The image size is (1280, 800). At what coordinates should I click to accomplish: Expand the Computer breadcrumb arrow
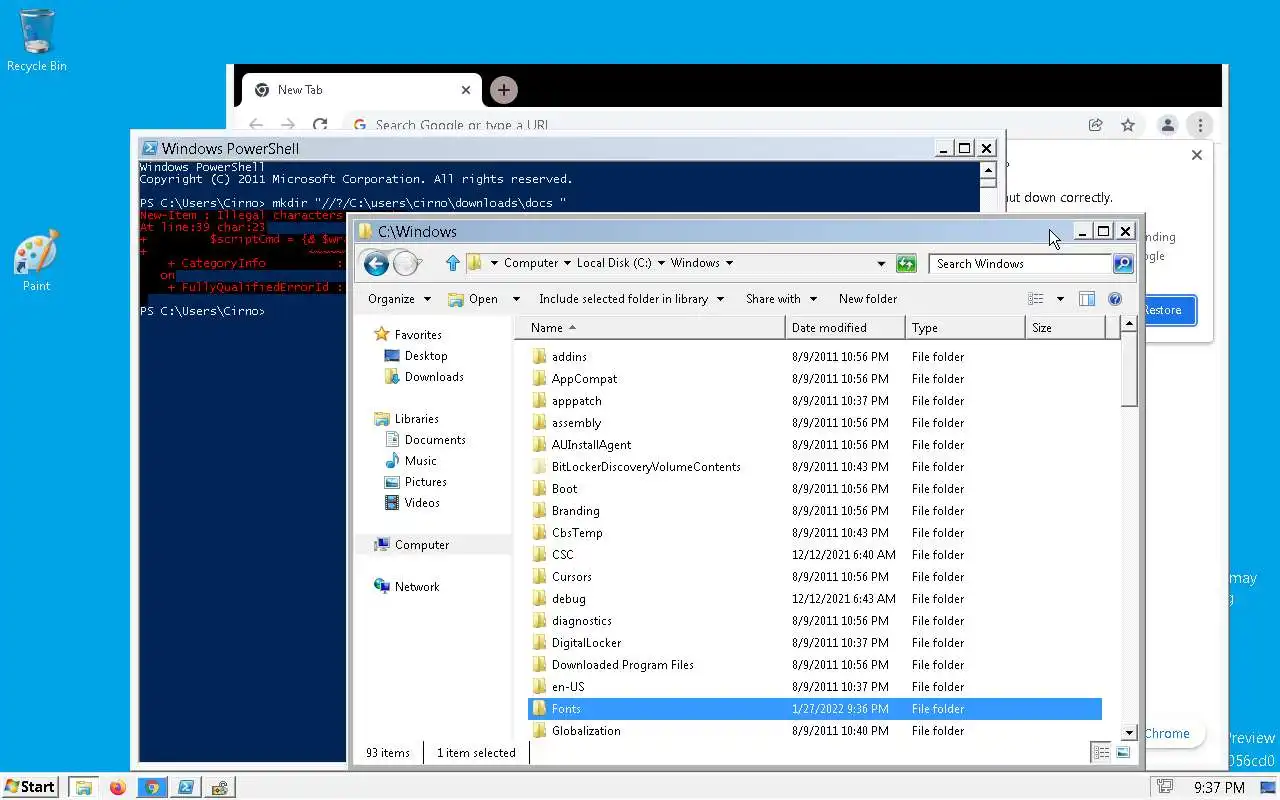pos(567,263)
